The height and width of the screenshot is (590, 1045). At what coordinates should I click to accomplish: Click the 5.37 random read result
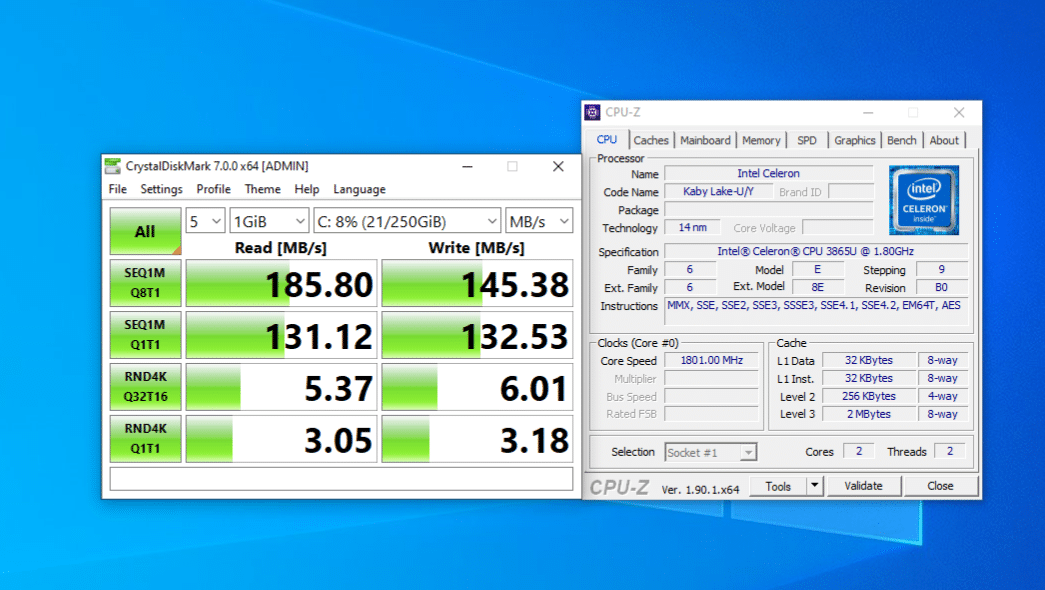pos(281,387)
